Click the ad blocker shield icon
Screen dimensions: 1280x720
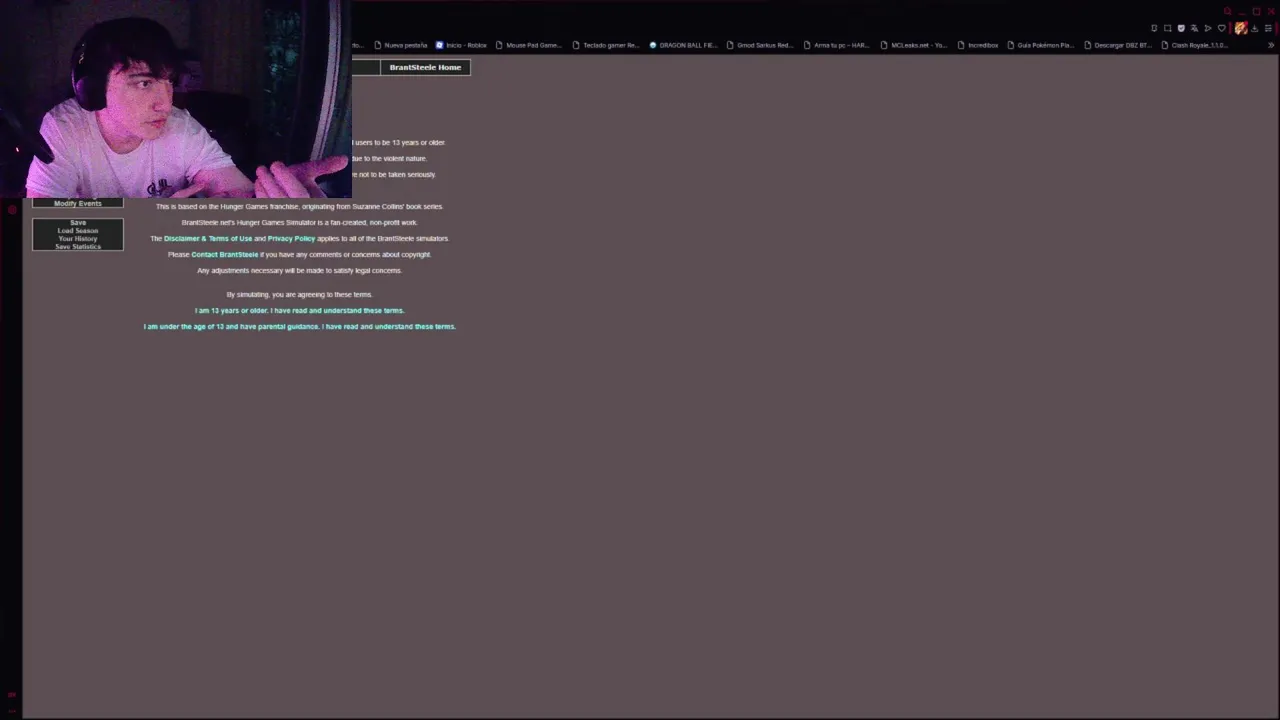click(1181, 28)
